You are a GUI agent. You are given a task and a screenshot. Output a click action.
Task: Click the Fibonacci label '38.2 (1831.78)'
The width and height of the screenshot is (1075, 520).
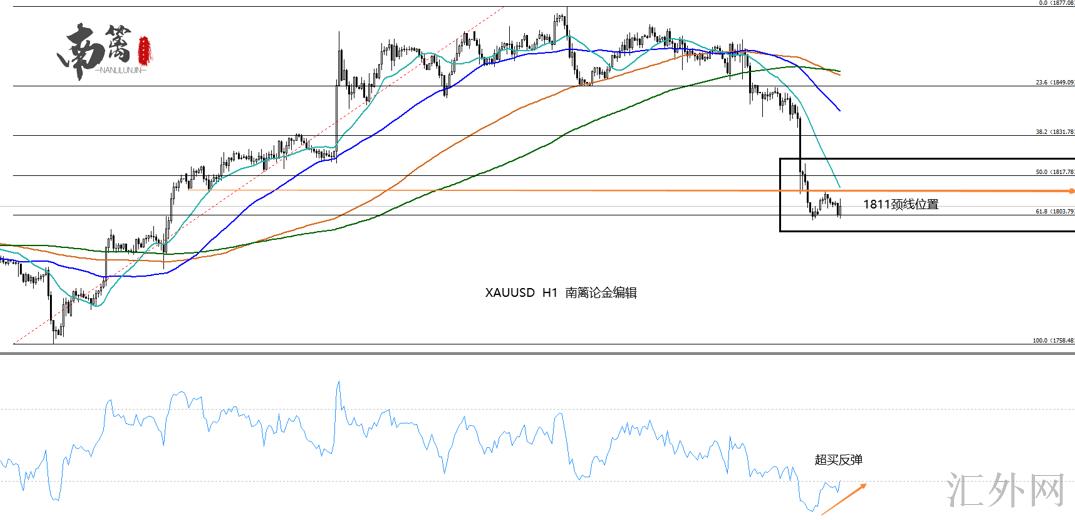pos(1055,132)
